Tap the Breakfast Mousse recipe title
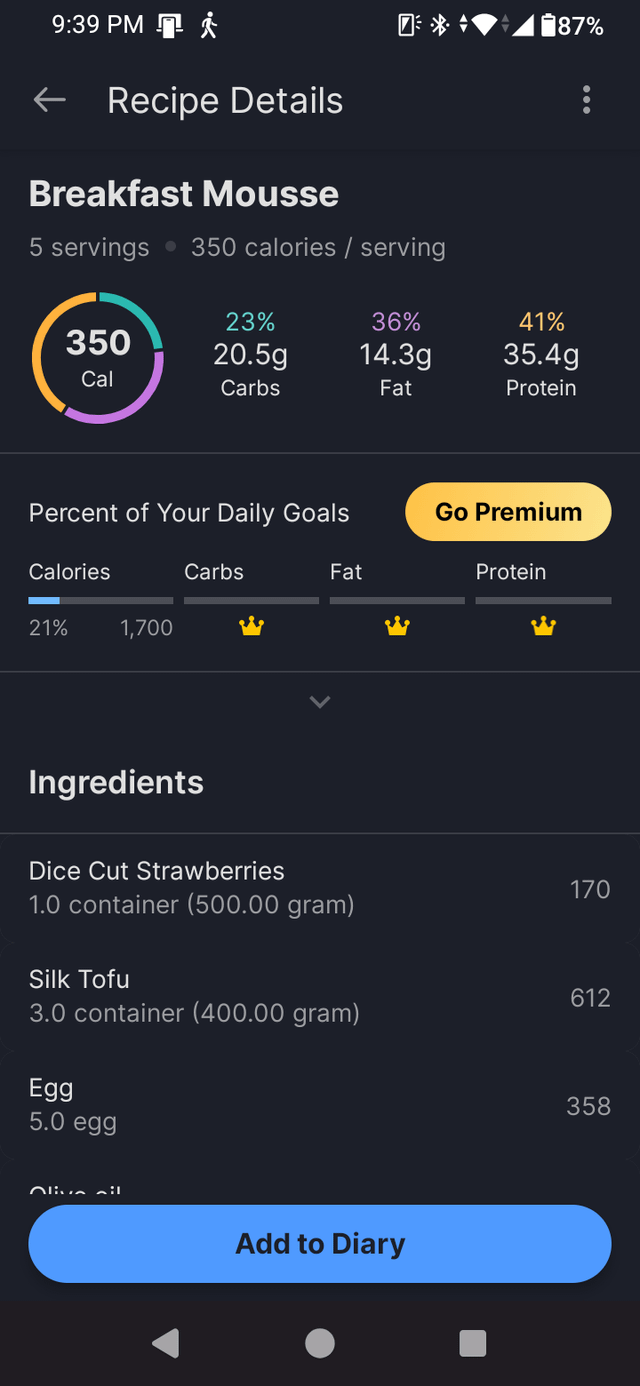 click(184, 194)
